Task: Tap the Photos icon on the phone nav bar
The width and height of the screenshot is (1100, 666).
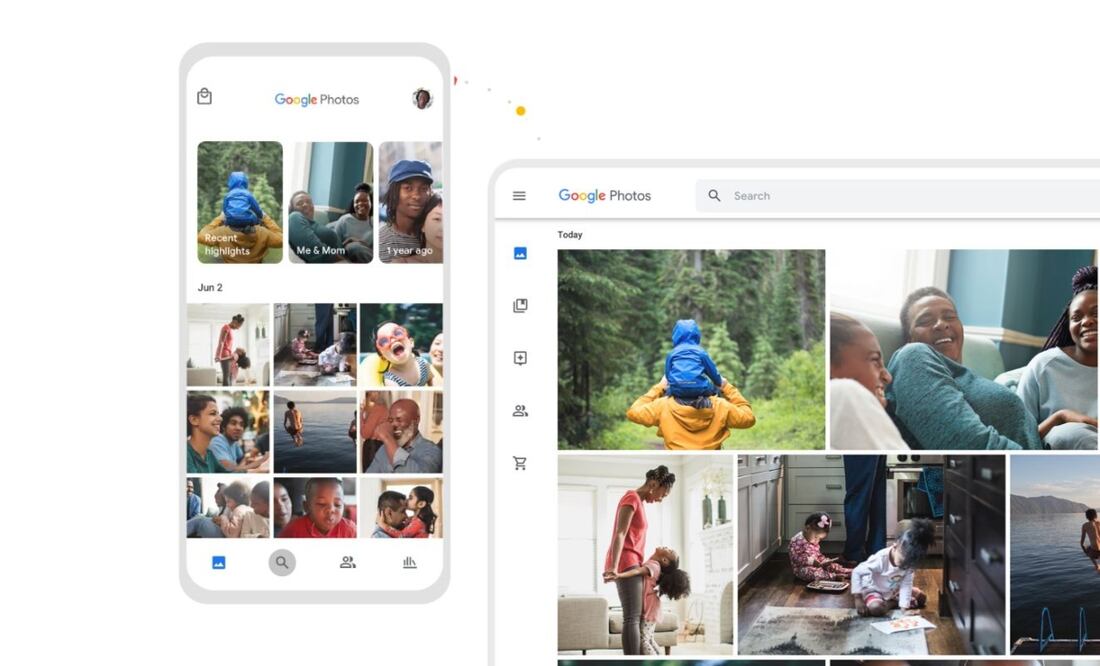Action: 218,562
